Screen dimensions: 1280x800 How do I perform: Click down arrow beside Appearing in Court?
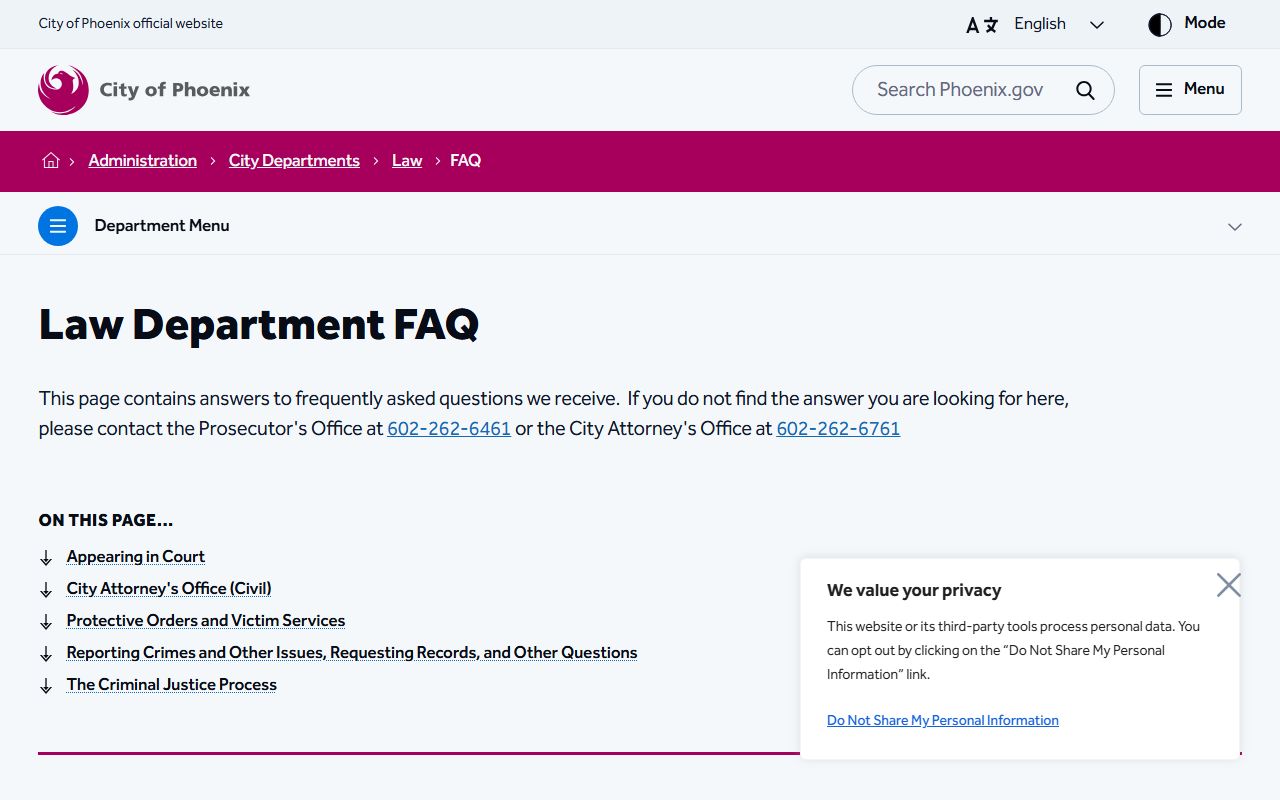(x=45, y=558)
